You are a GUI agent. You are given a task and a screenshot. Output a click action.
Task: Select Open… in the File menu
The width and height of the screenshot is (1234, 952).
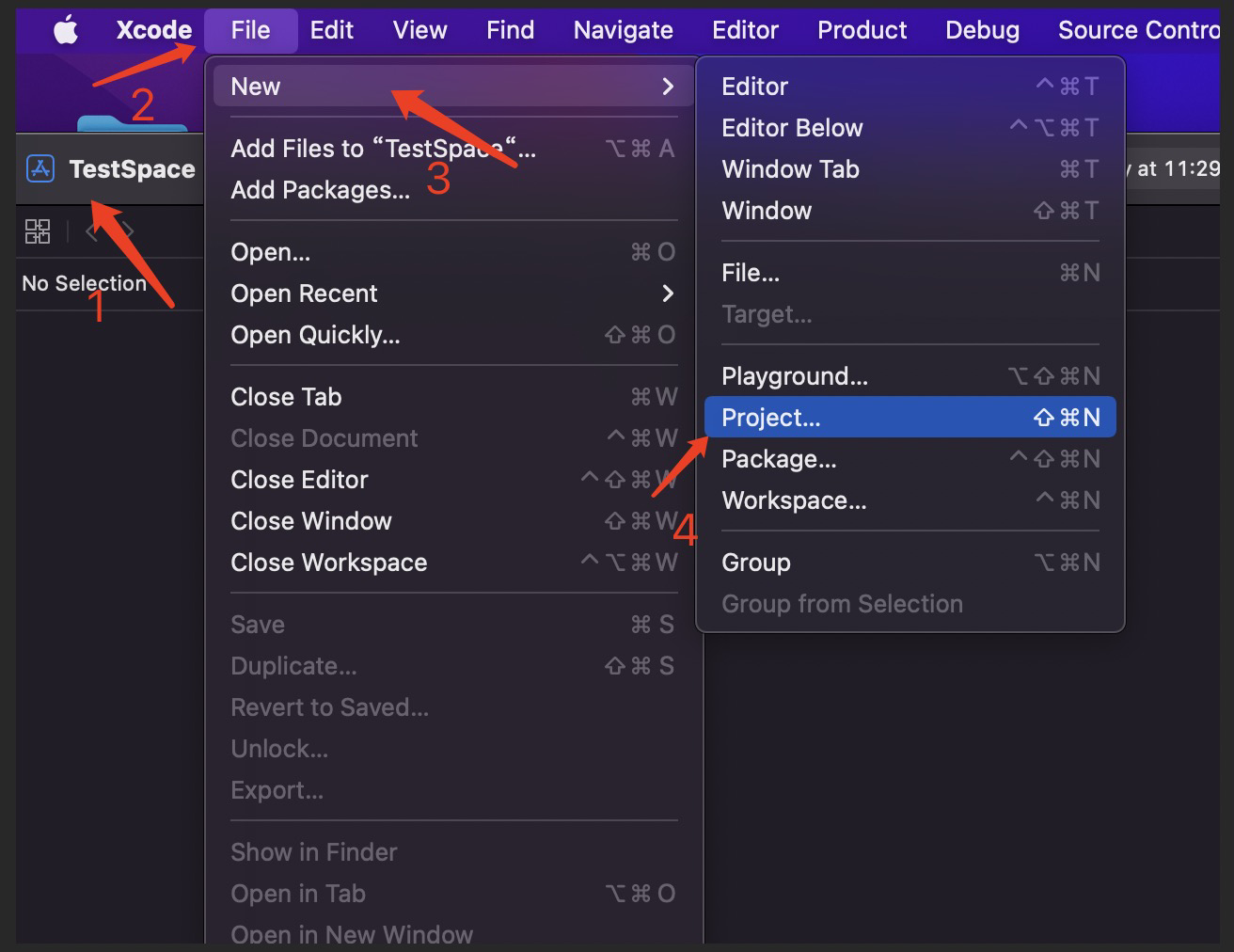point(453,252)
